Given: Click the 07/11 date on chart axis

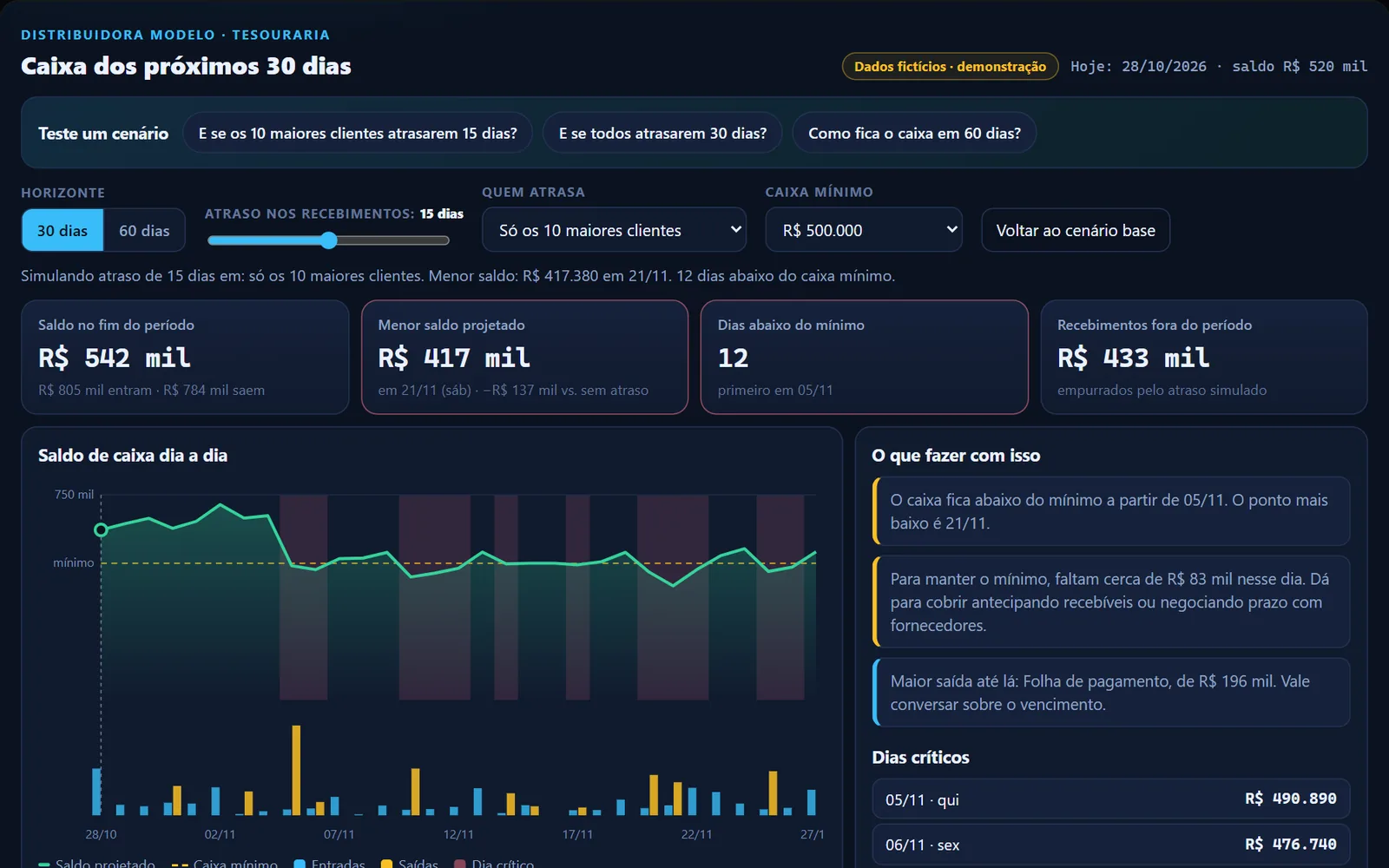Looking at the screenshot, I should click(x=339, y=834).
